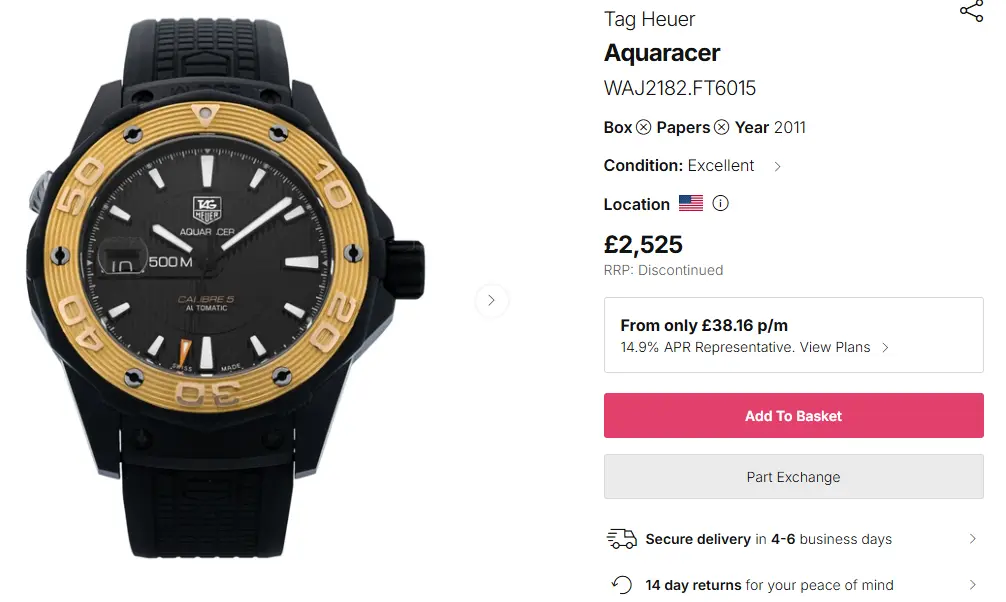1006x602 pixels.
Task: Expand the 14 day returns chevron
Action: click(972, 585)
